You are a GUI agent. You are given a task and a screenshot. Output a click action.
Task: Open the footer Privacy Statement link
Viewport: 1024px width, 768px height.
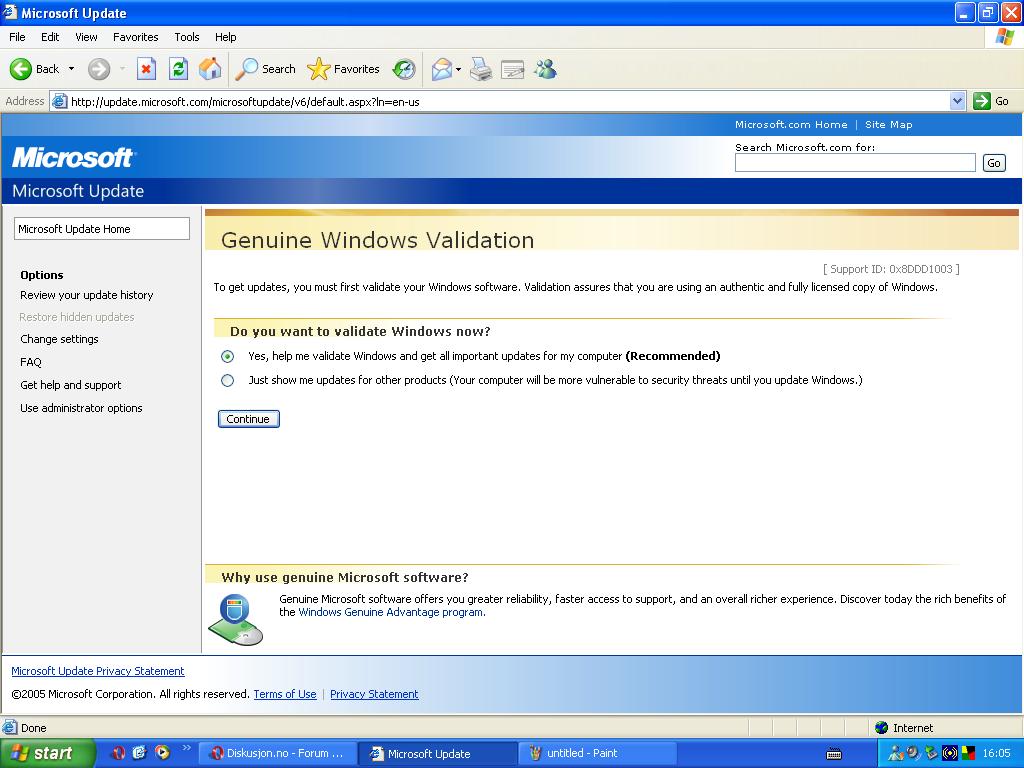(374, 694)
